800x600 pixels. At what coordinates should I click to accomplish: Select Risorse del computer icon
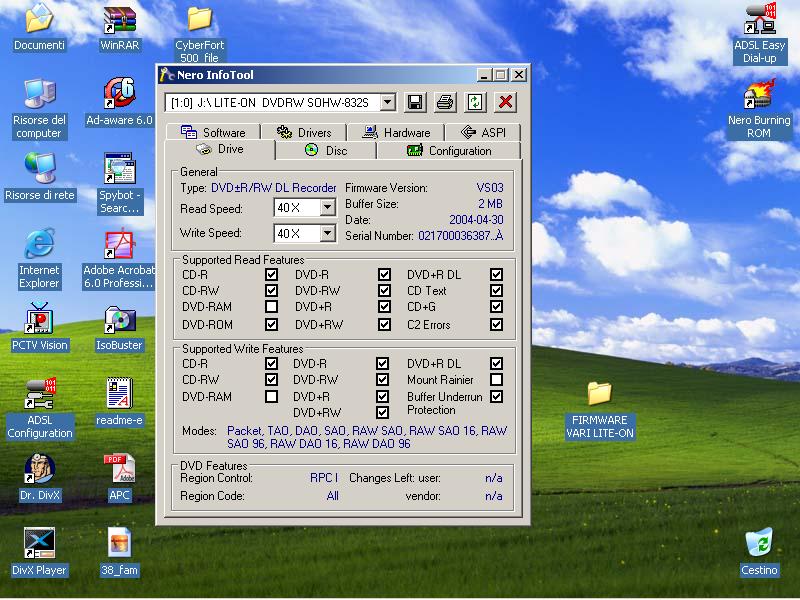click(39, 109)
